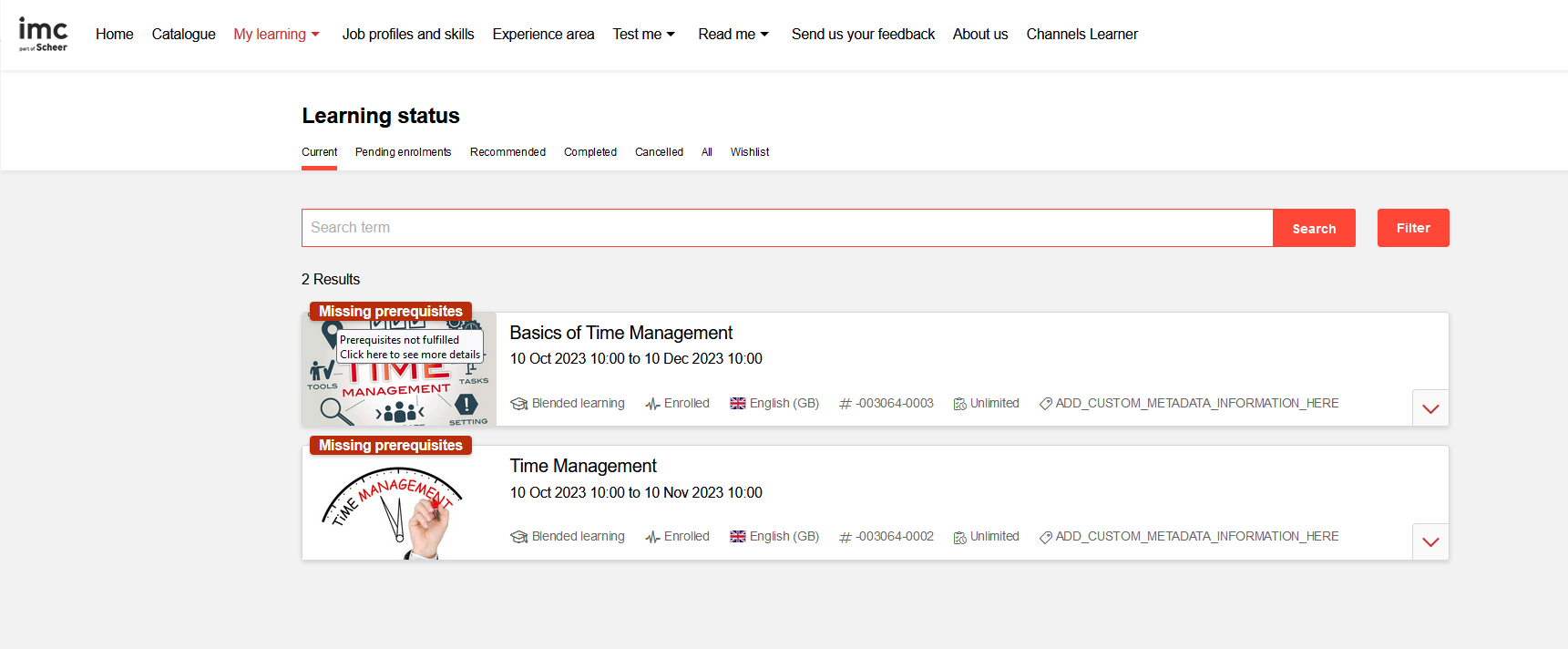Expand the Basics of Time Management course details

[1430, 408]
